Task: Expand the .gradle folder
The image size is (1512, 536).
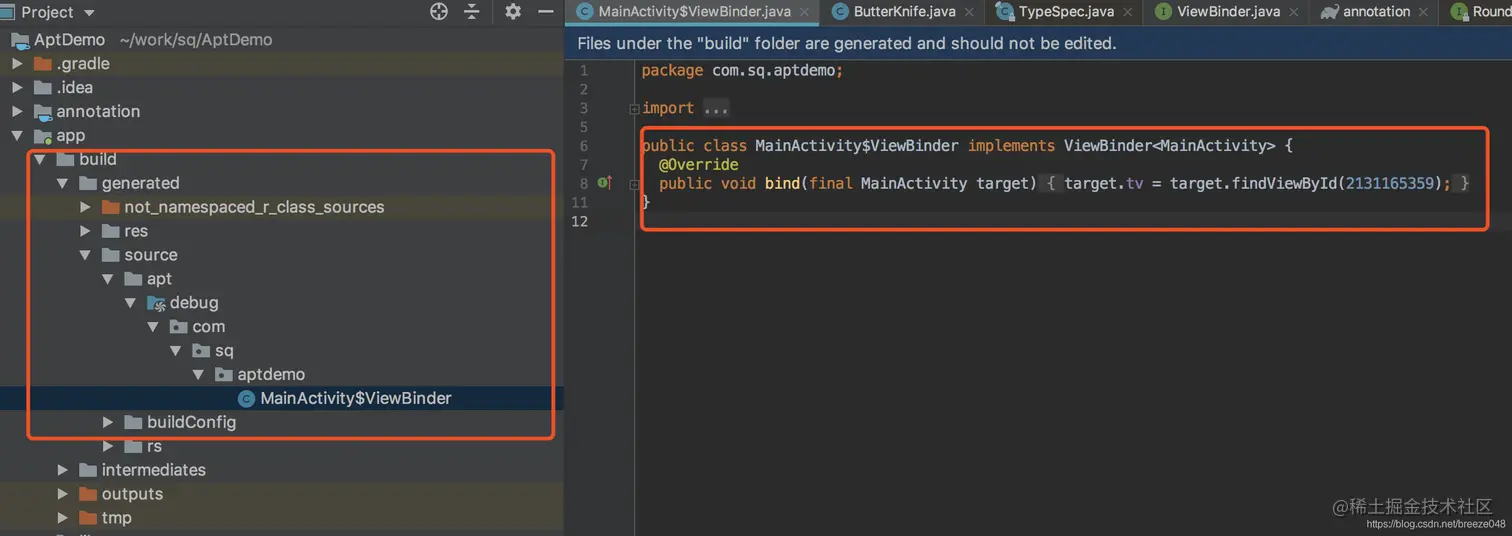Action: click(17, 64)
